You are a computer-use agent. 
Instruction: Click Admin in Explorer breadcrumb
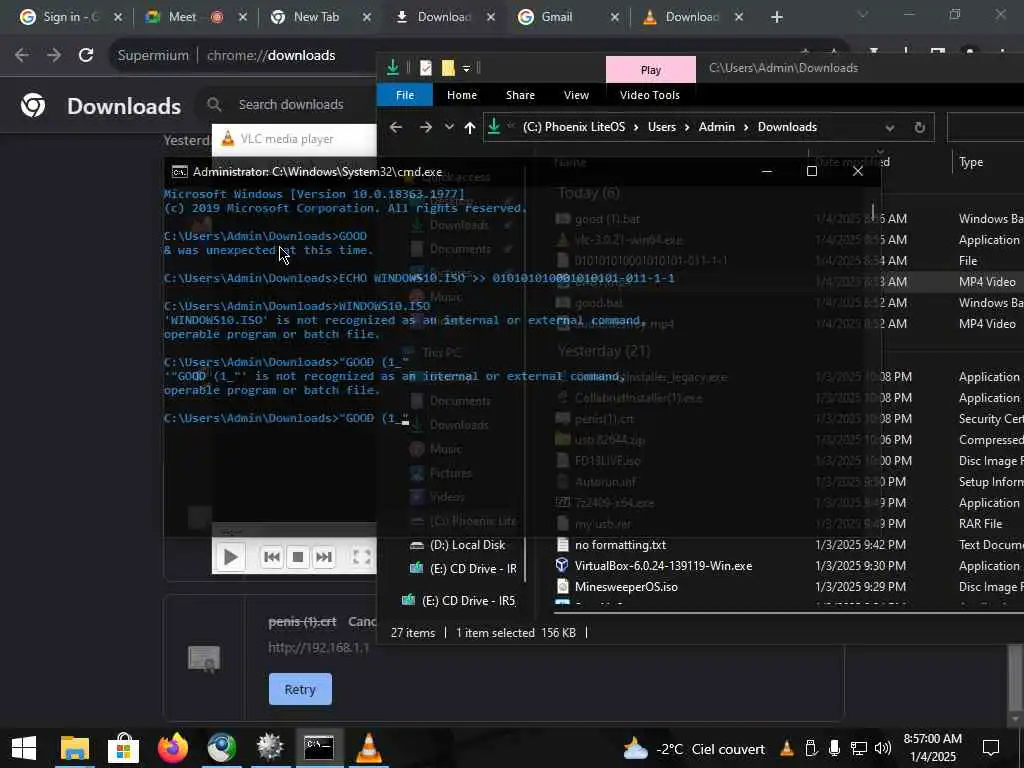point(716,127)
